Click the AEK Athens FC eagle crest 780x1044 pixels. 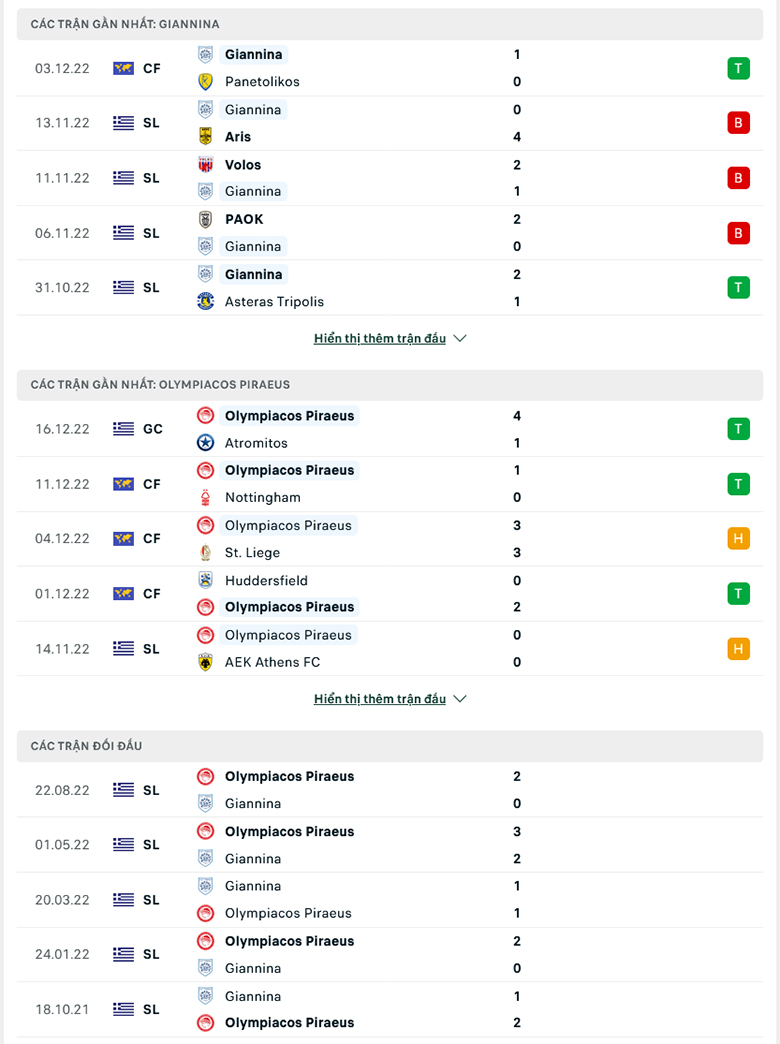click(x=205, y=662)
